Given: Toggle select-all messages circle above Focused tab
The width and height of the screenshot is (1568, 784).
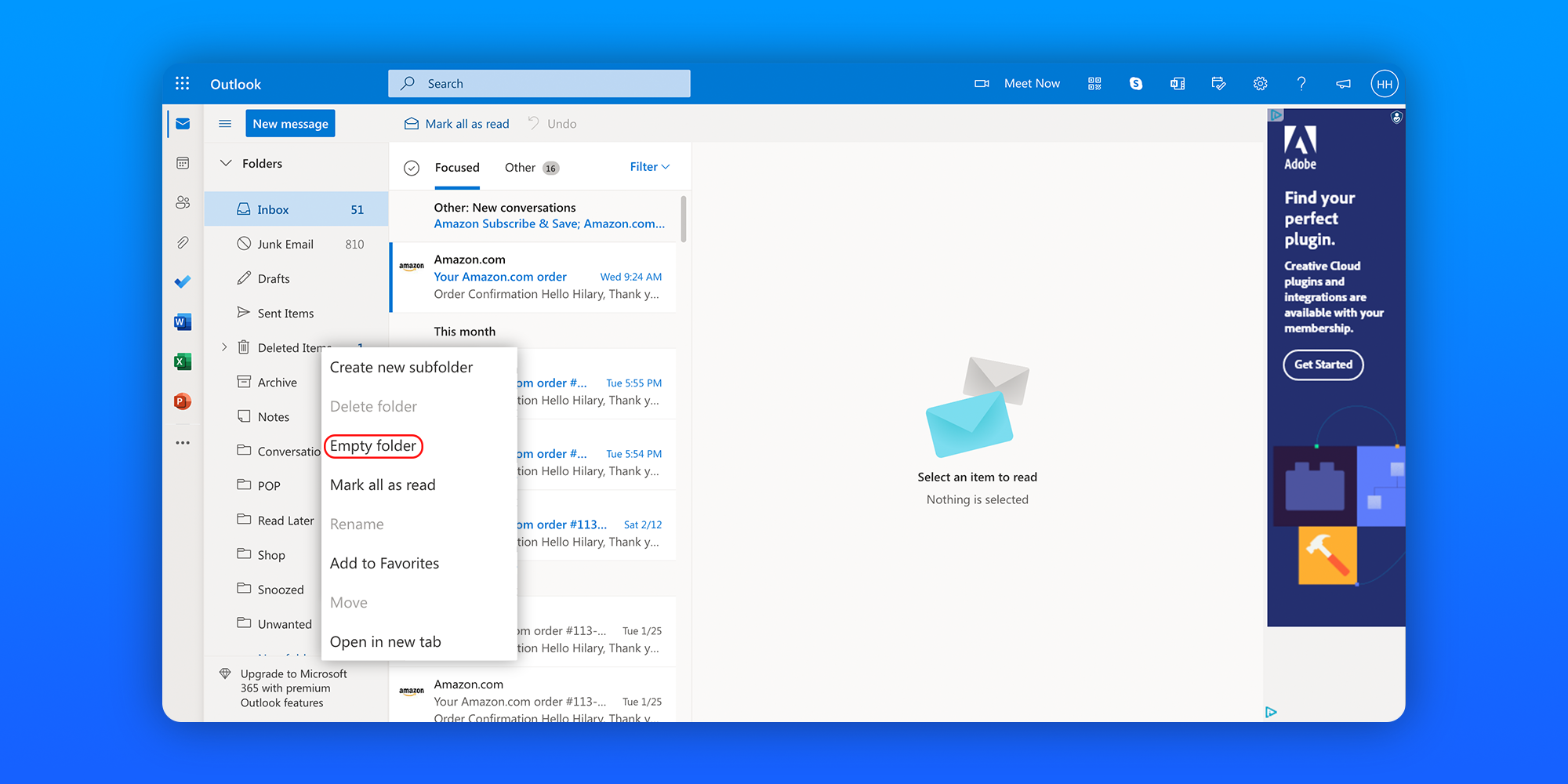Looking at the screenshot, I should click(411, 167).
